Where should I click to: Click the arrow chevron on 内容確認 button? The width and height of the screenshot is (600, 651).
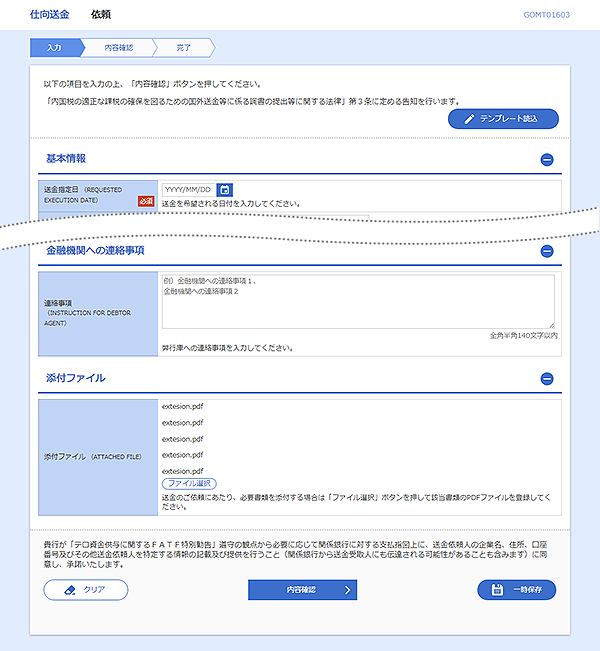coord(348,590)
